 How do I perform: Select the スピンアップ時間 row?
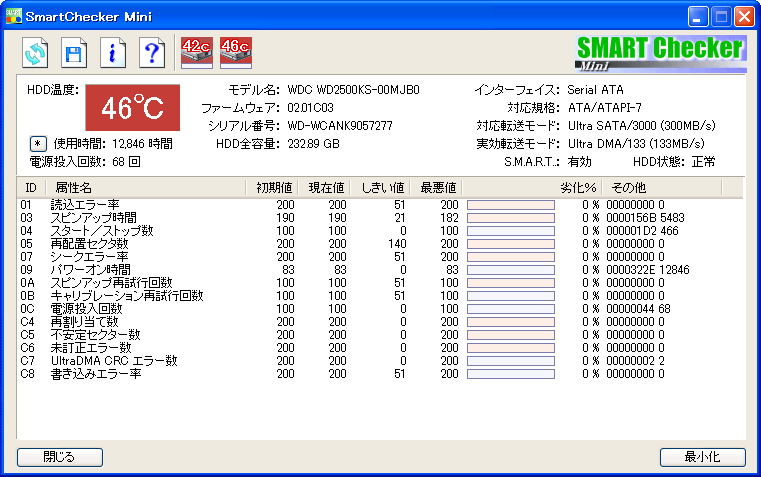[380, 218]
